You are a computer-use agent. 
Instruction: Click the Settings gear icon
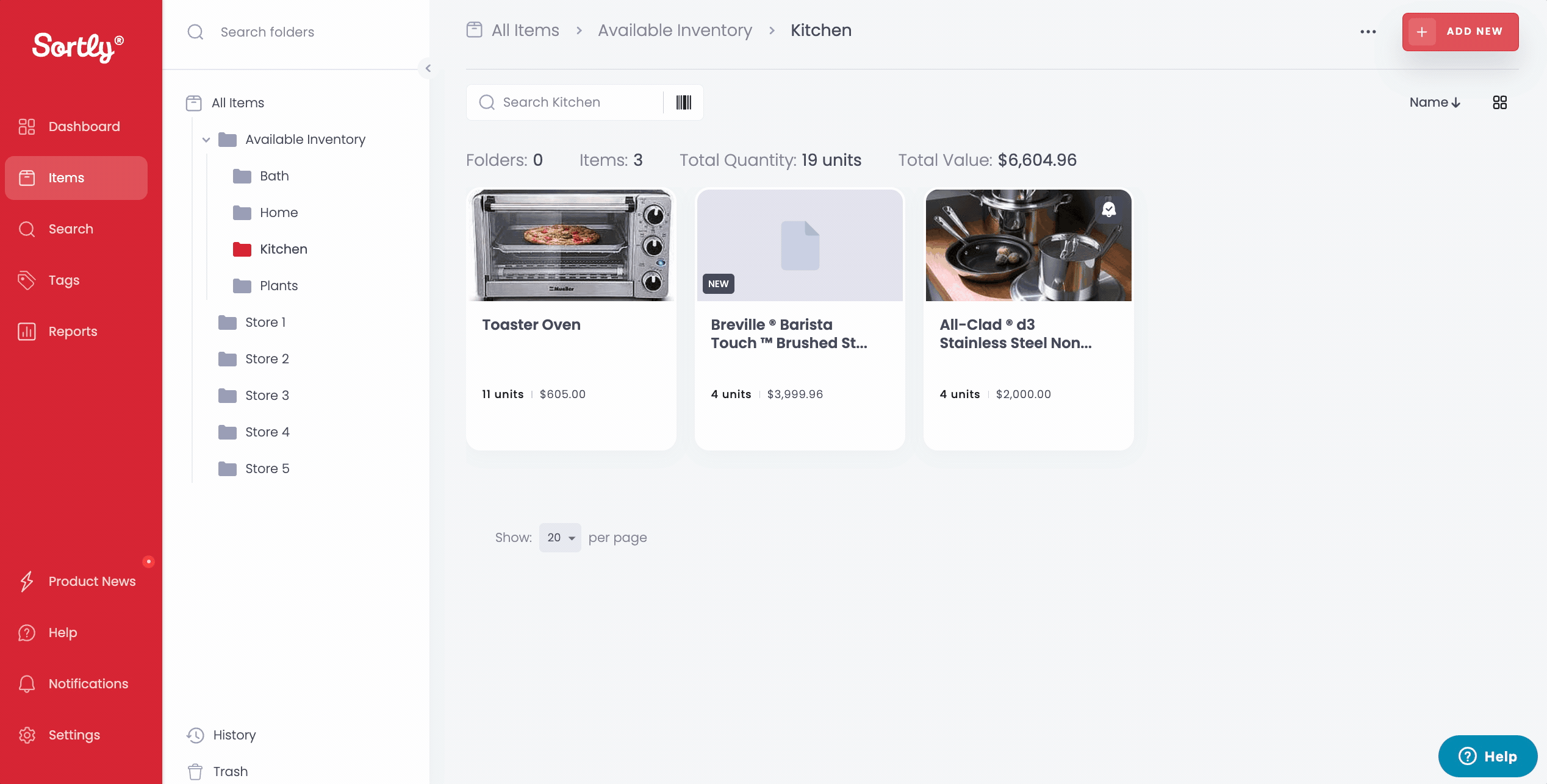point(27,735)
